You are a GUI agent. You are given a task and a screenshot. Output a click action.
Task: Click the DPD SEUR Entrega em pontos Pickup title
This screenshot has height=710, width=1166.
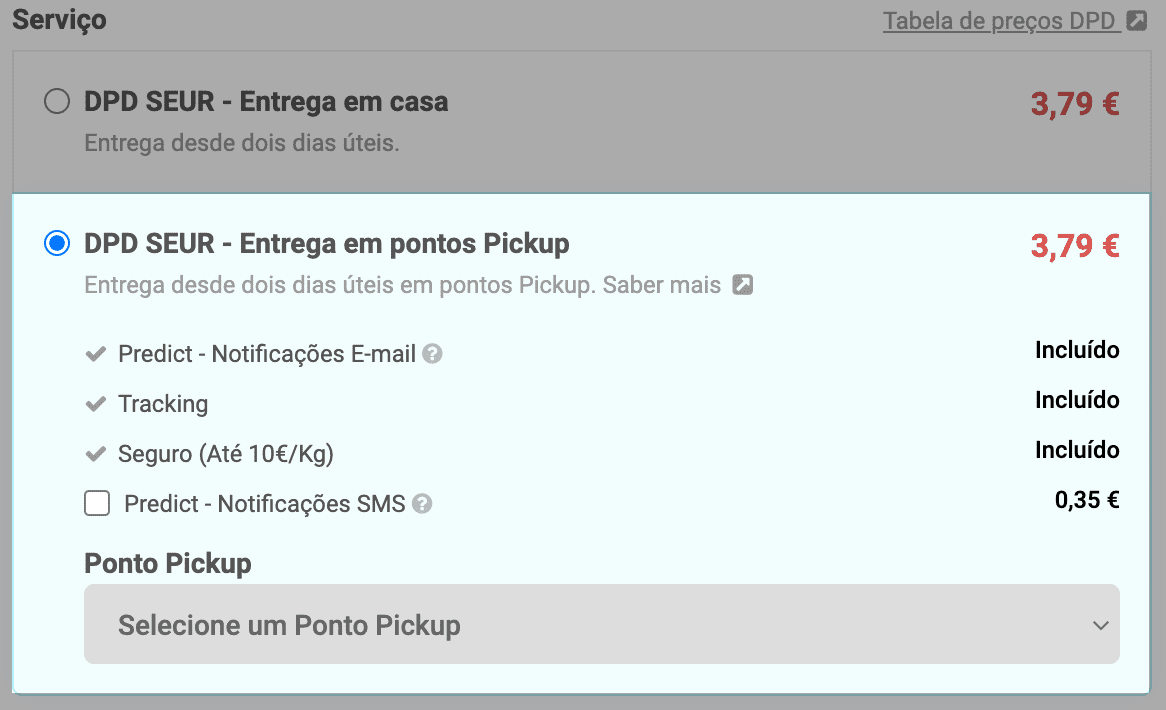point(327,243)
